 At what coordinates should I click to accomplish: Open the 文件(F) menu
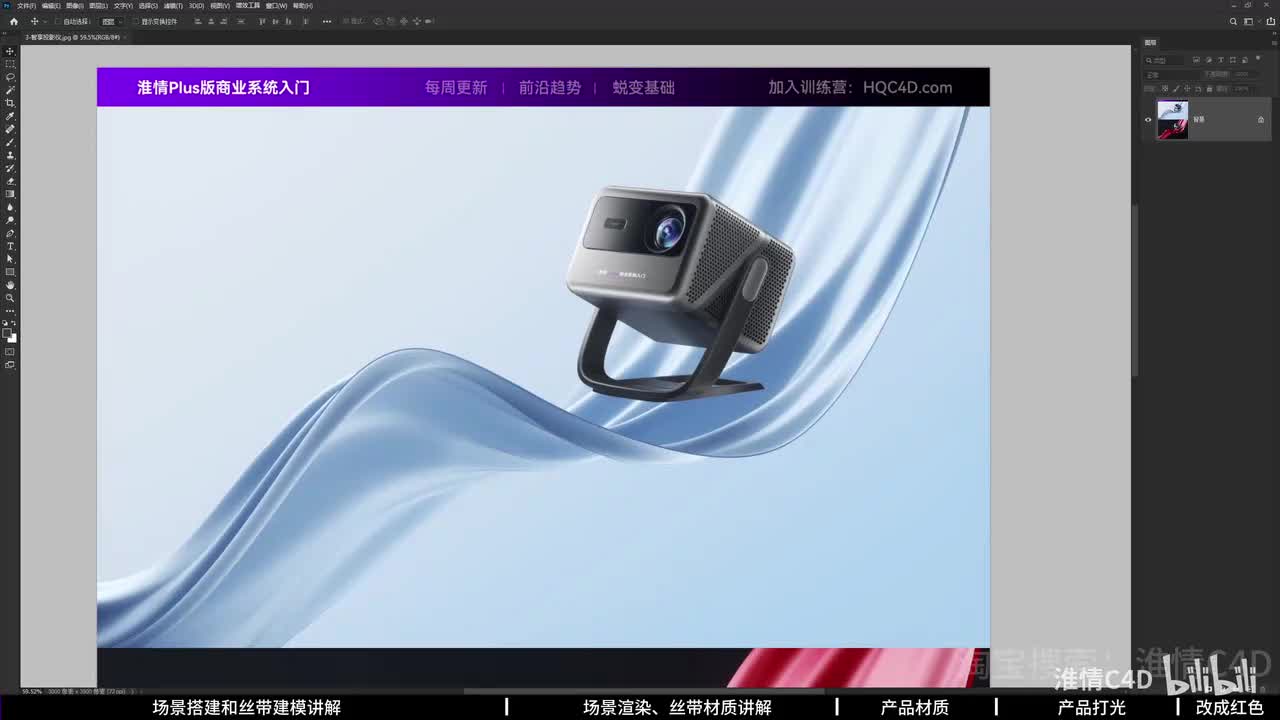coord(26,6)
